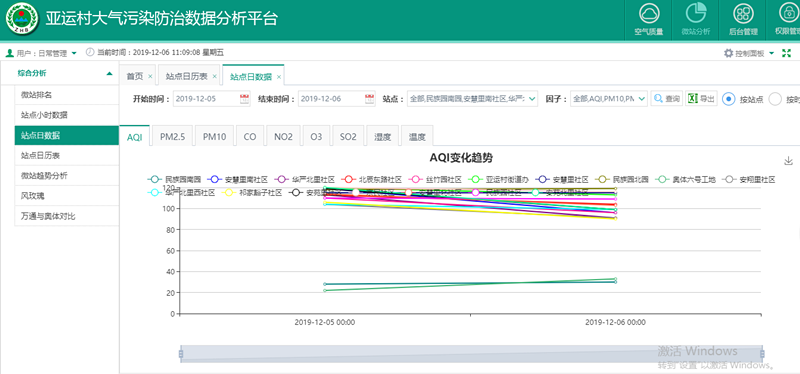Open 风玫瑰 in the sidebar
This screenshot has width=800, height=374.
coord(66,196)
